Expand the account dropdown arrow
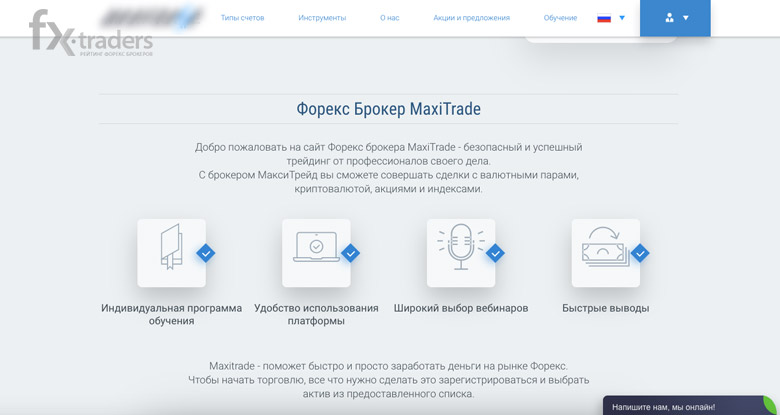 [685, 18]
